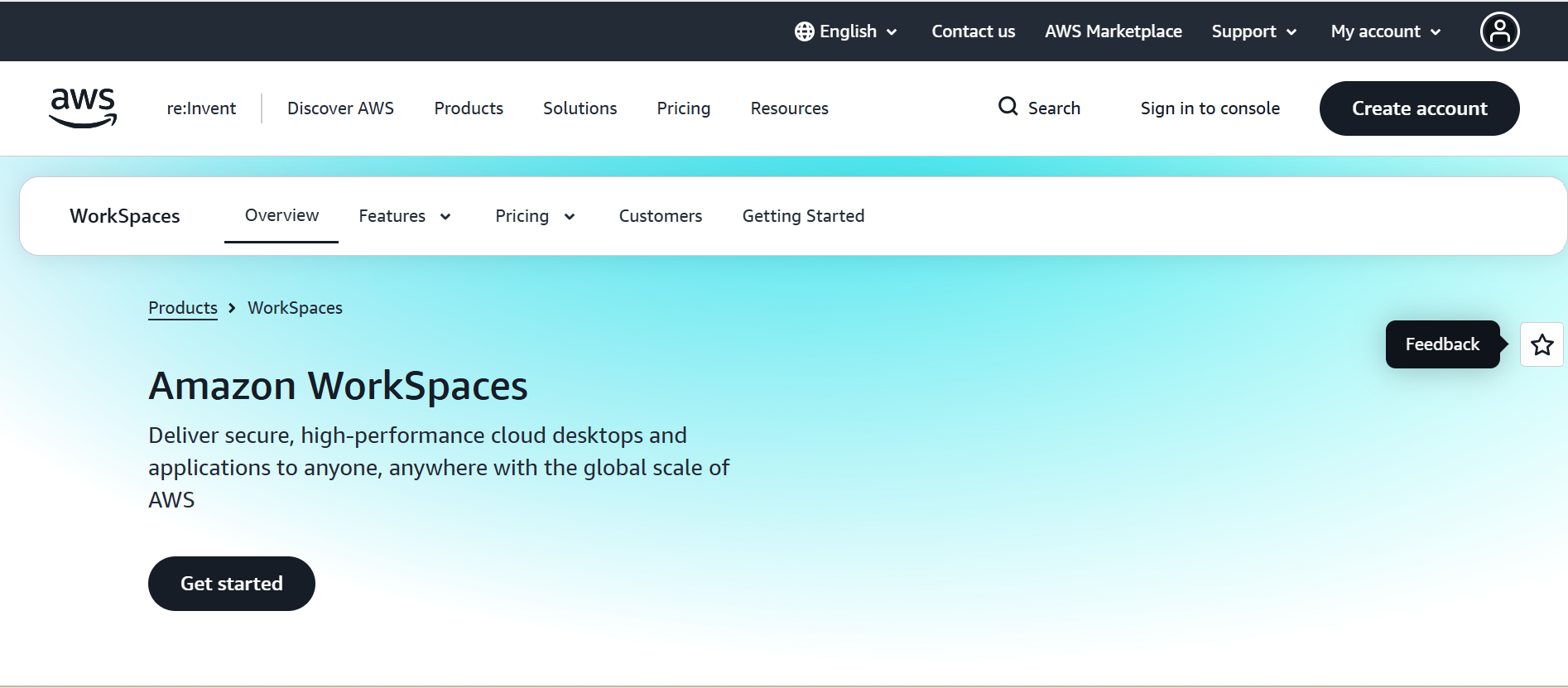The image size is (1568, 688).
Task: Click the Create account button
Action: pos(1419,108)
